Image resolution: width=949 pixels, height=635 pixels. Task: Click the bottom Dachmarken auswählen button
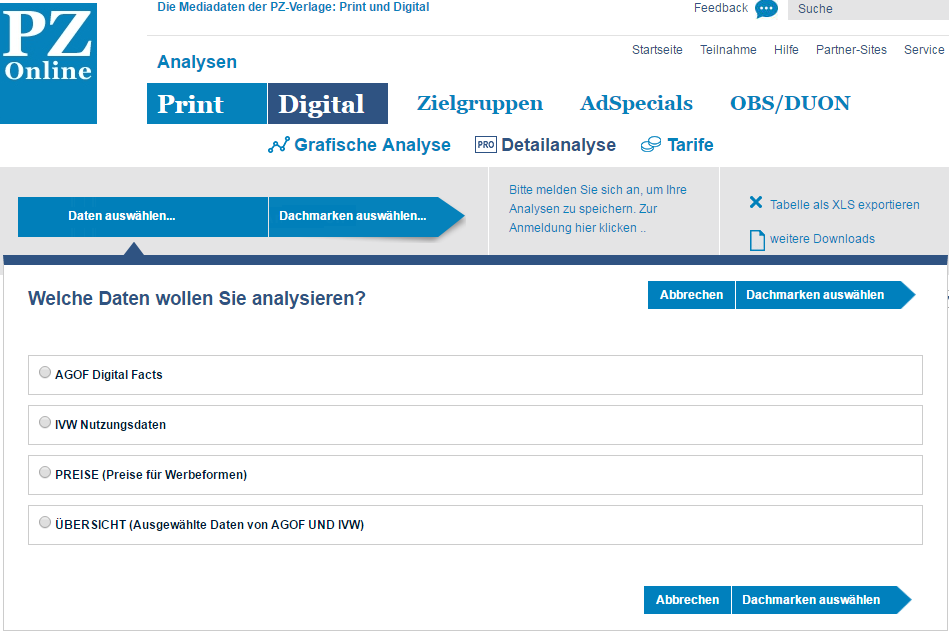point(811,600)
